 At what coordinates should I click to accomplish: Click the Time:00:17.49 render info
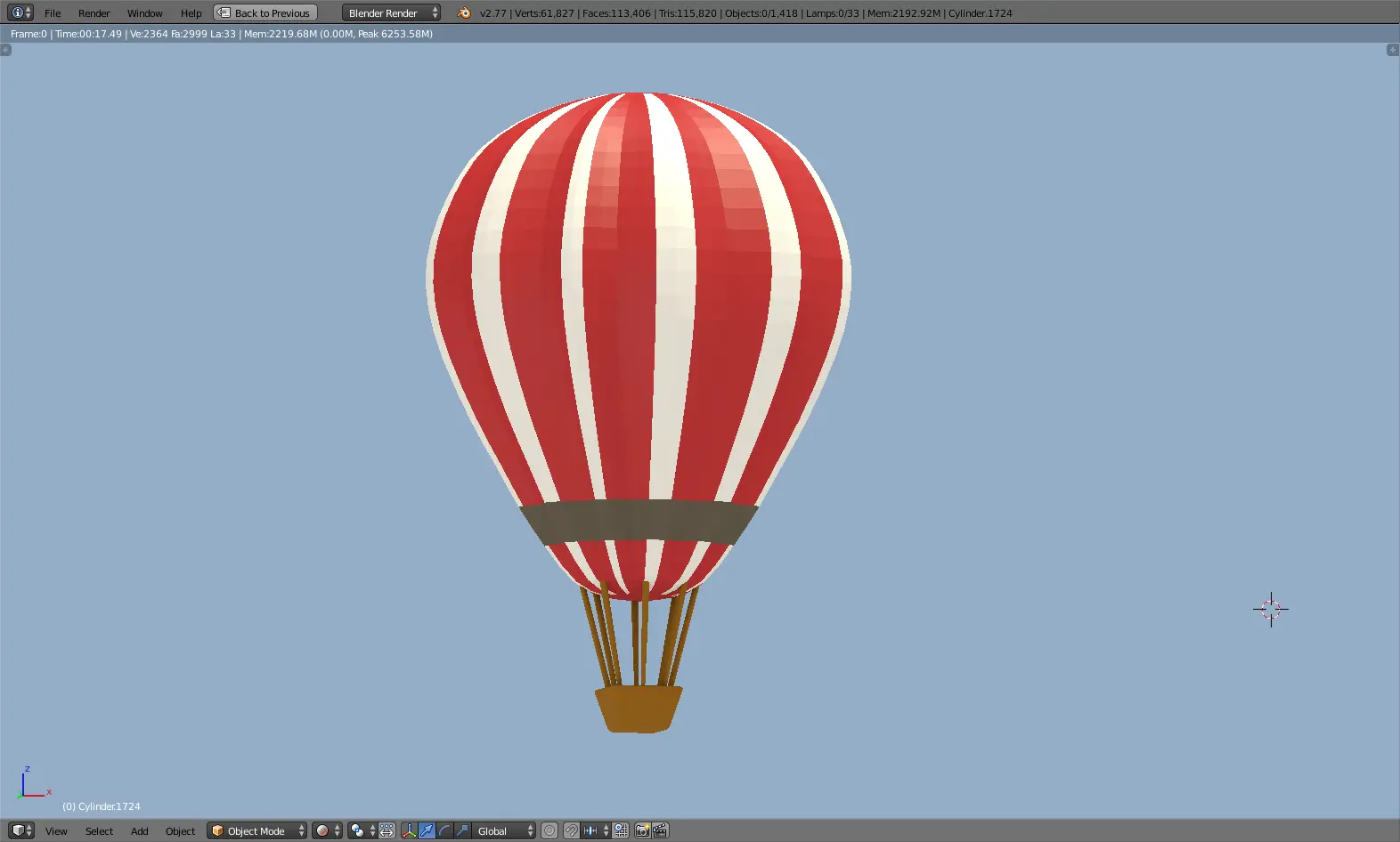[x=88, y=34]
